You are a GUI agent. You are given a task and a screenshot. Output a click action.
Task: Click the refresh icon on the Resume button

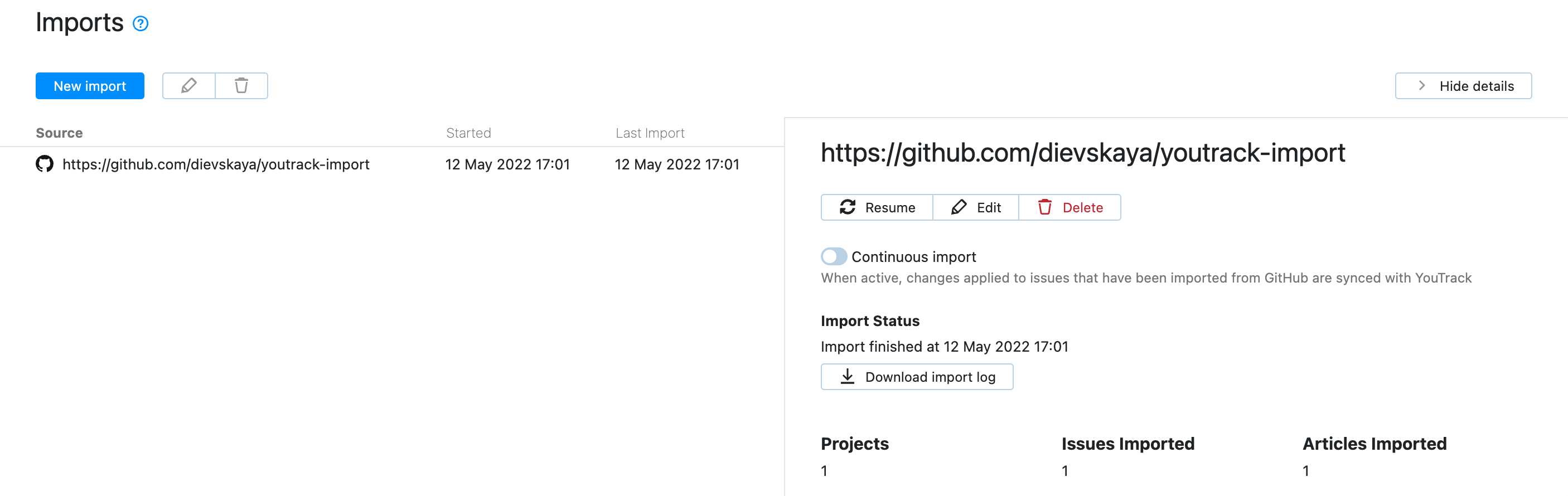click(x=848, y=207)
